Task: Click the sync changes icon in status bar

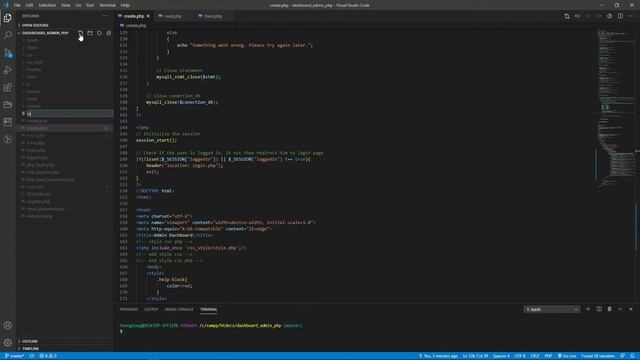Action: click(x=31, y=356)
